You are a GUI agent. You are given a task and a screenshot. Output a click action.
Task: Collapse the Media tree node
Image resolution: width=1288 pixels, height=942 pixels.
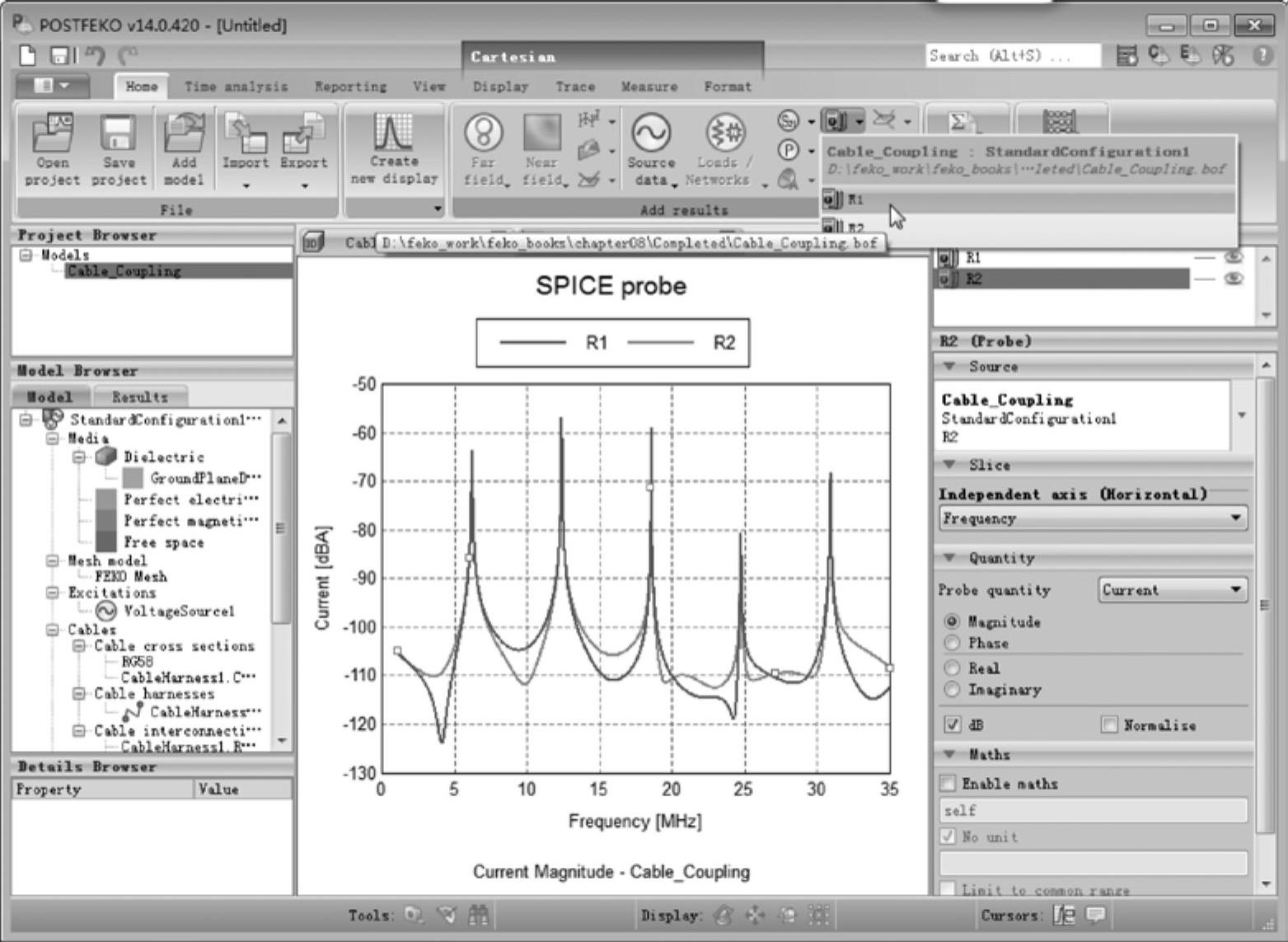[53, 438]
